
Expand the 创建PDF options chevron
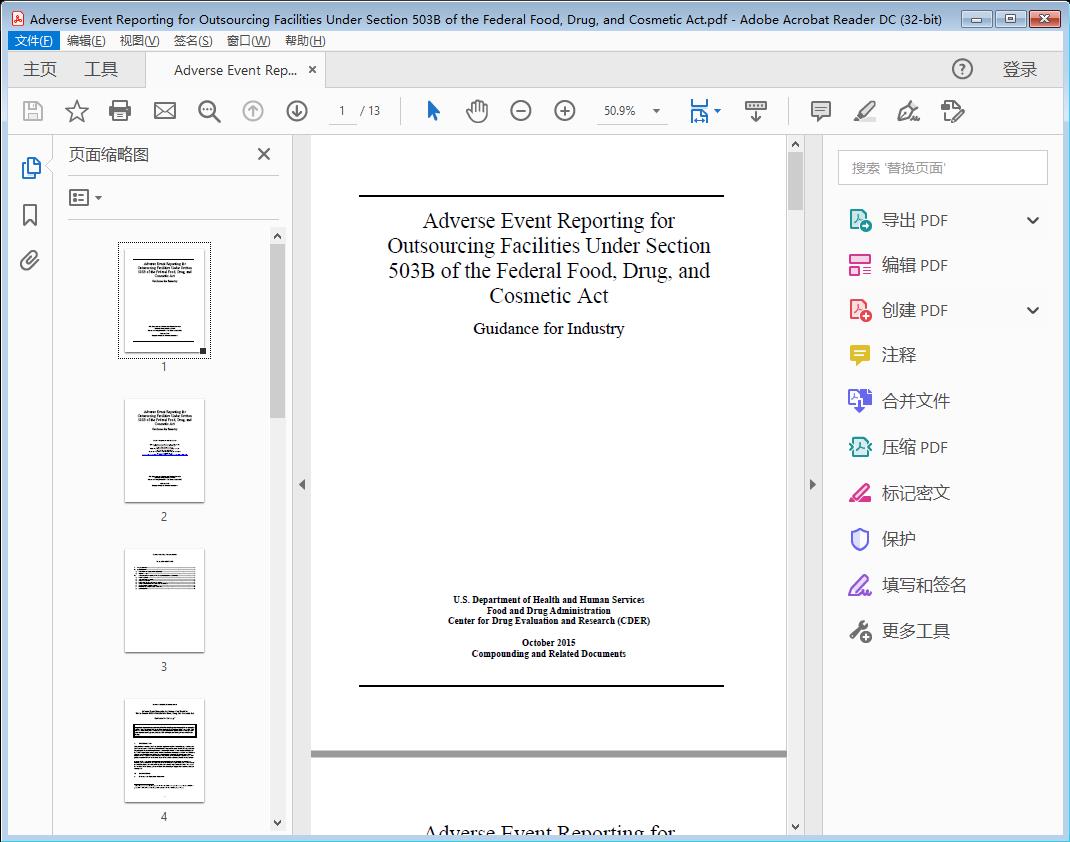click(x=1032, y=310)
